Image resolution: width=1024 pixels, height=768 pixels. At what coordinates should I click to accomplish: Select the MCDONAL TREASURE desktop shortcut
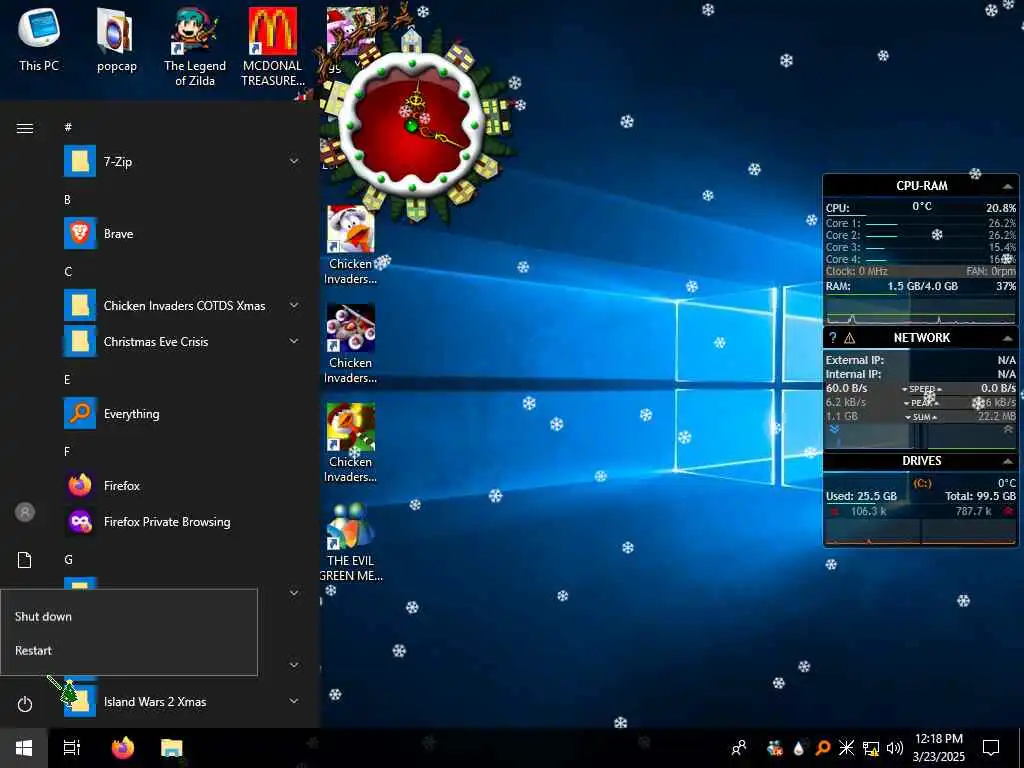[272, 46]
